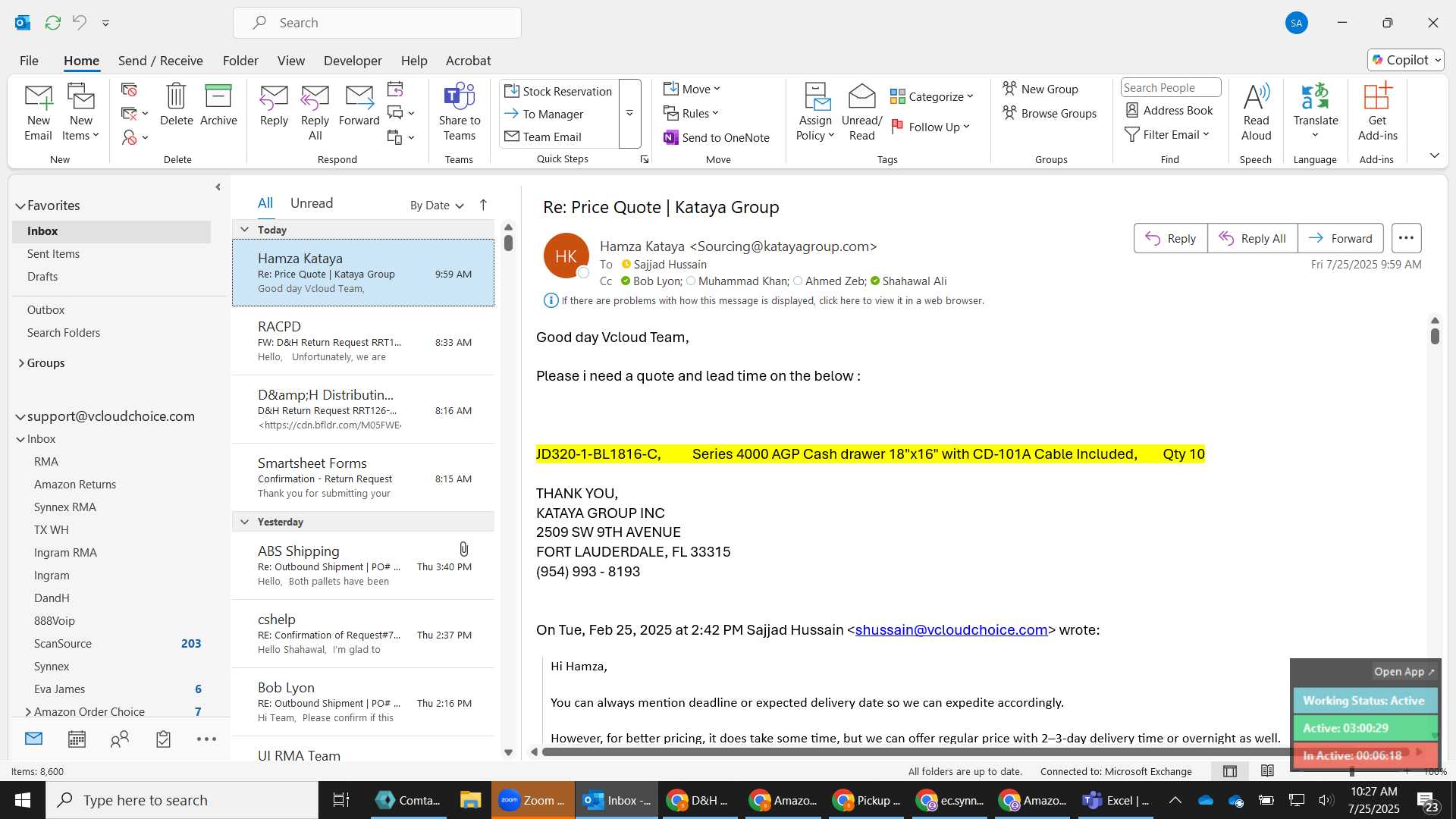Open more navigation options ellipsis
Viewport: 1456px width, 819px height.
coord(206,739)
